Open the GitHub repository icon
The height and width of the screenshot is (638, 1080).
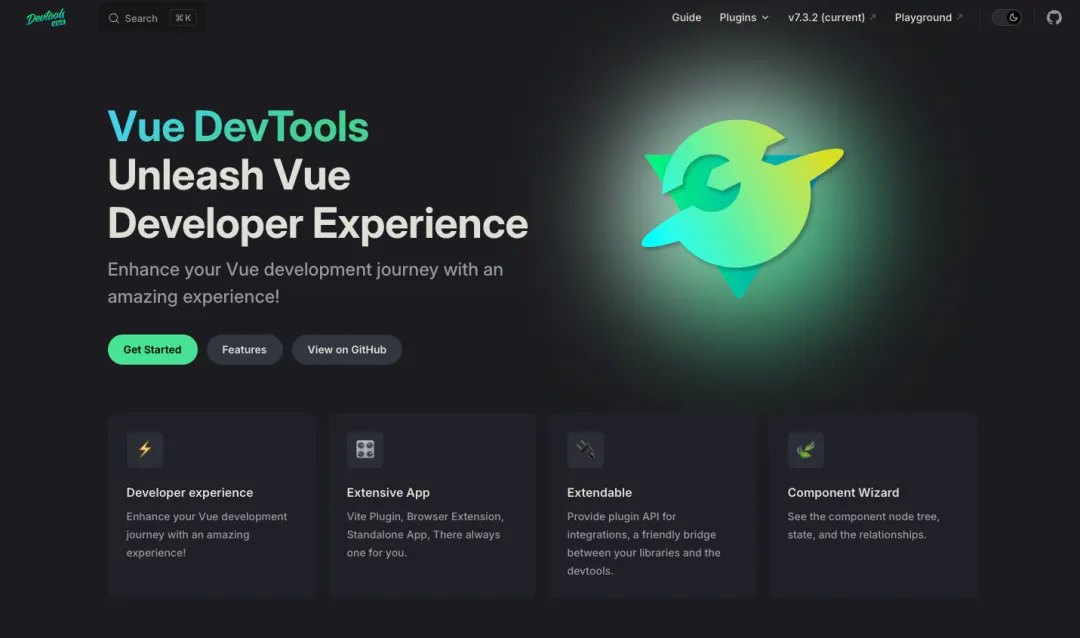pos(1054,17)
